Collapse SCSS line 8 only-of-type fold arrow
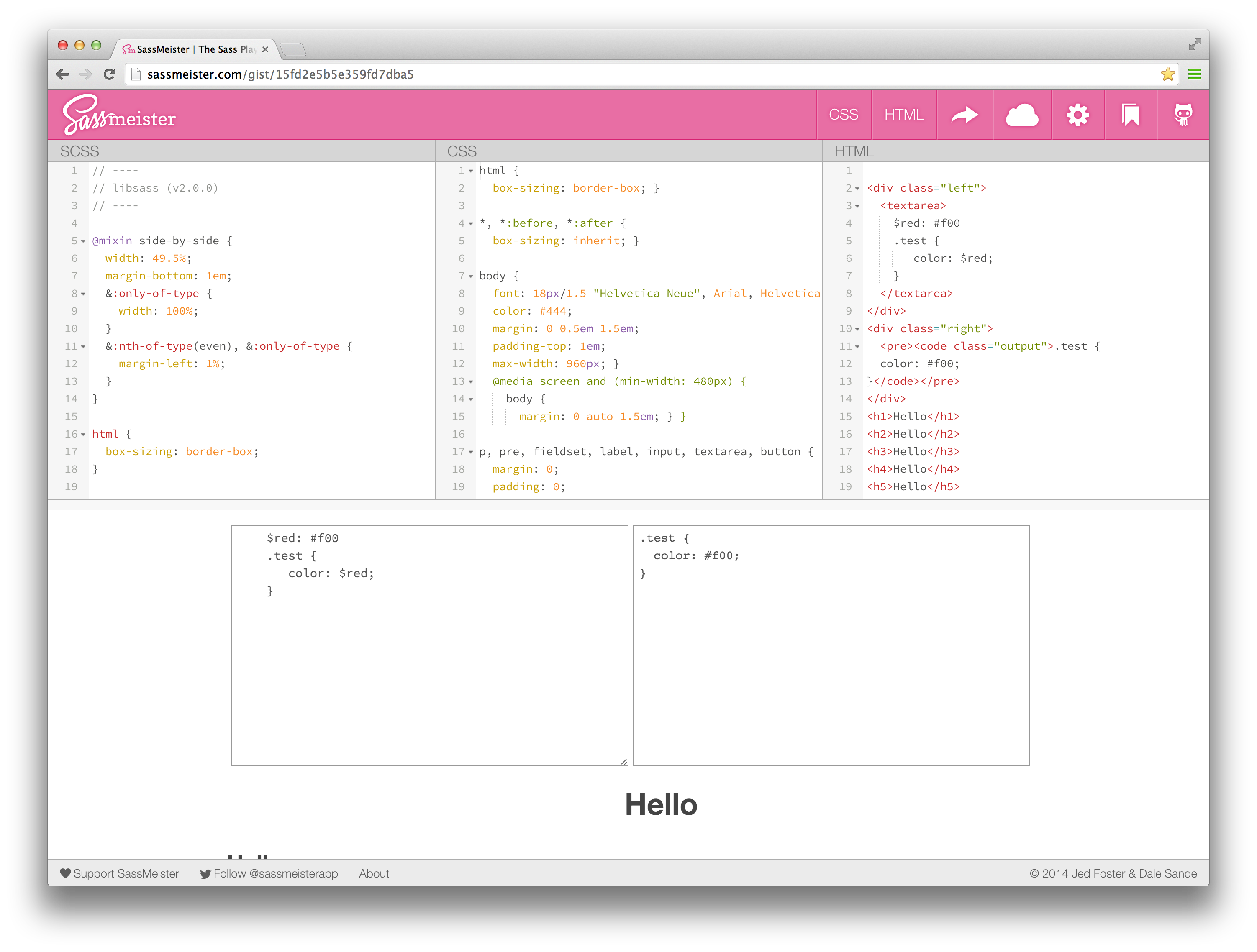The height and width of the screenshot is (952, 1257). [84, 294]
